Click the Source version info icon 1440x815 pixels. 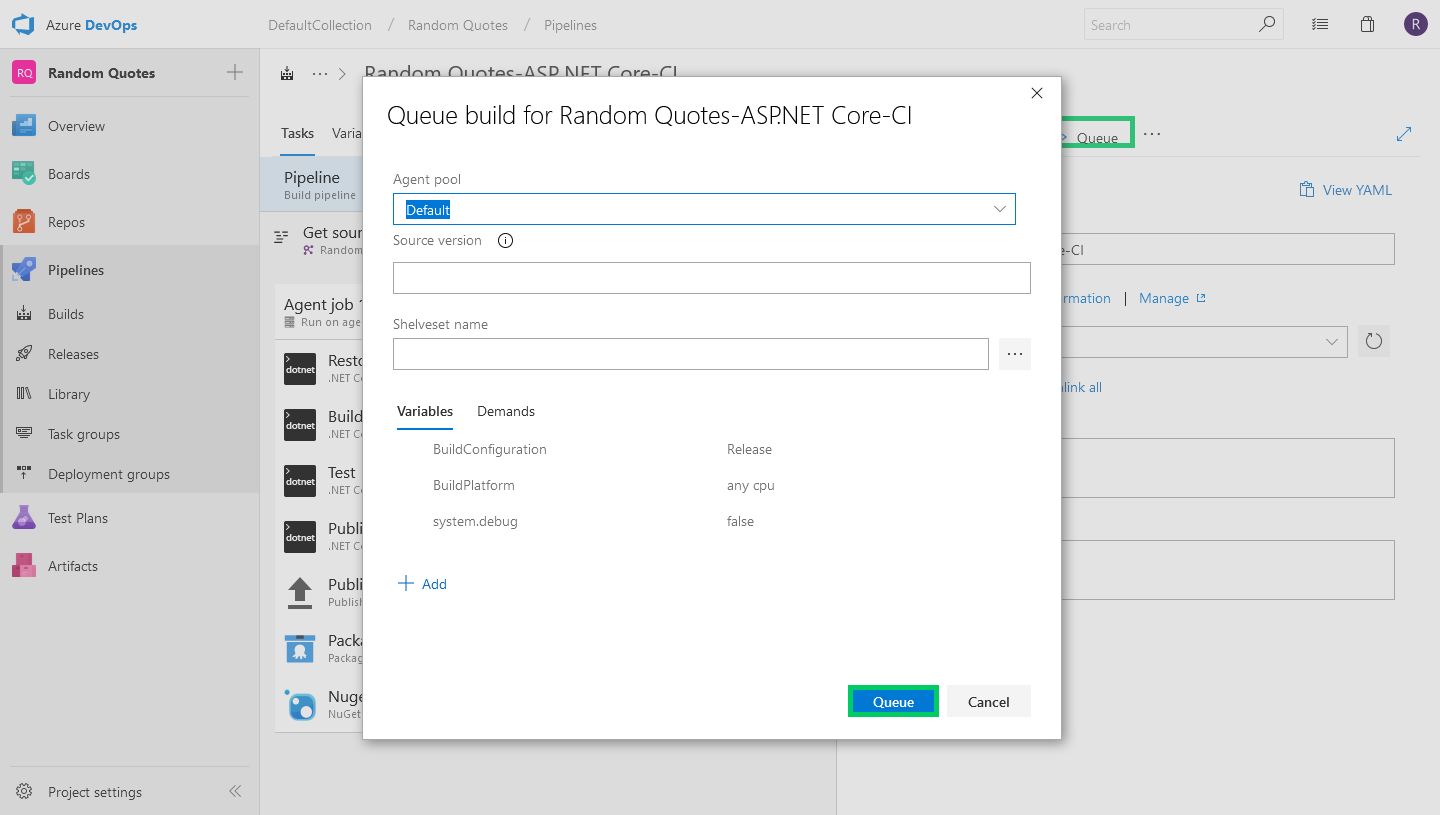pos(505,240)
